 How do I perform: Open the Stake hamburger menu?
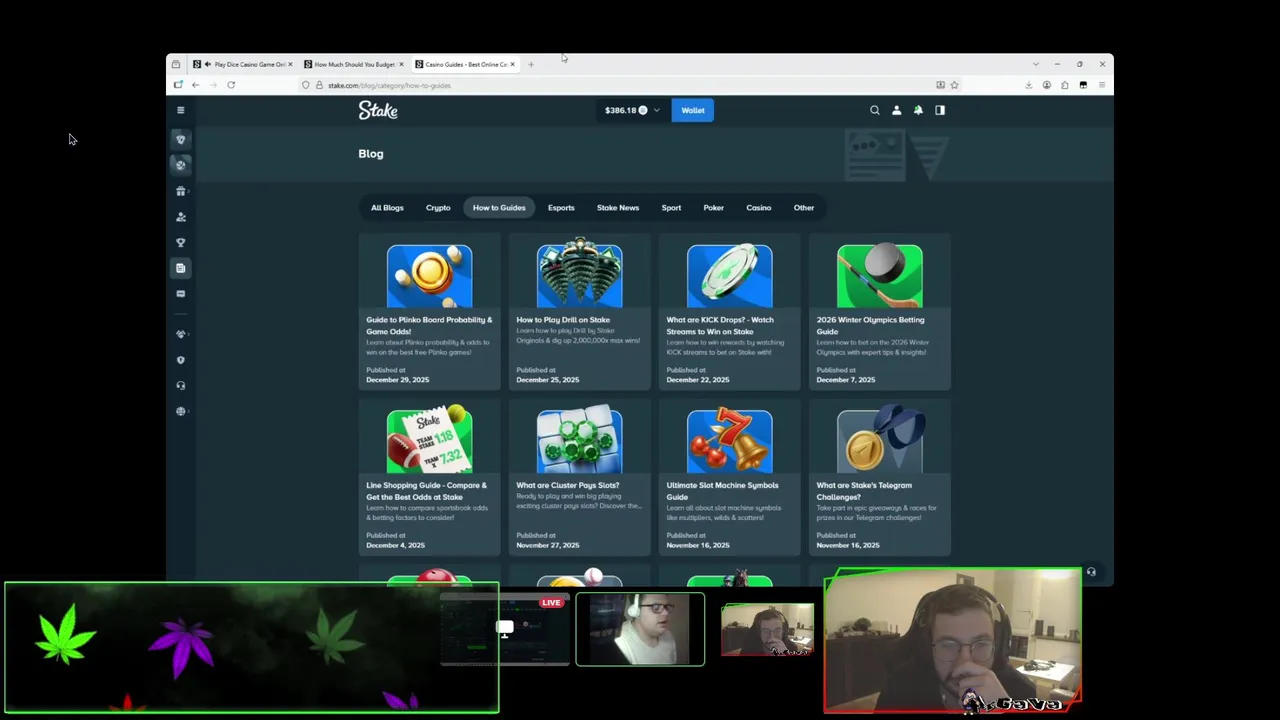point(180,110)
